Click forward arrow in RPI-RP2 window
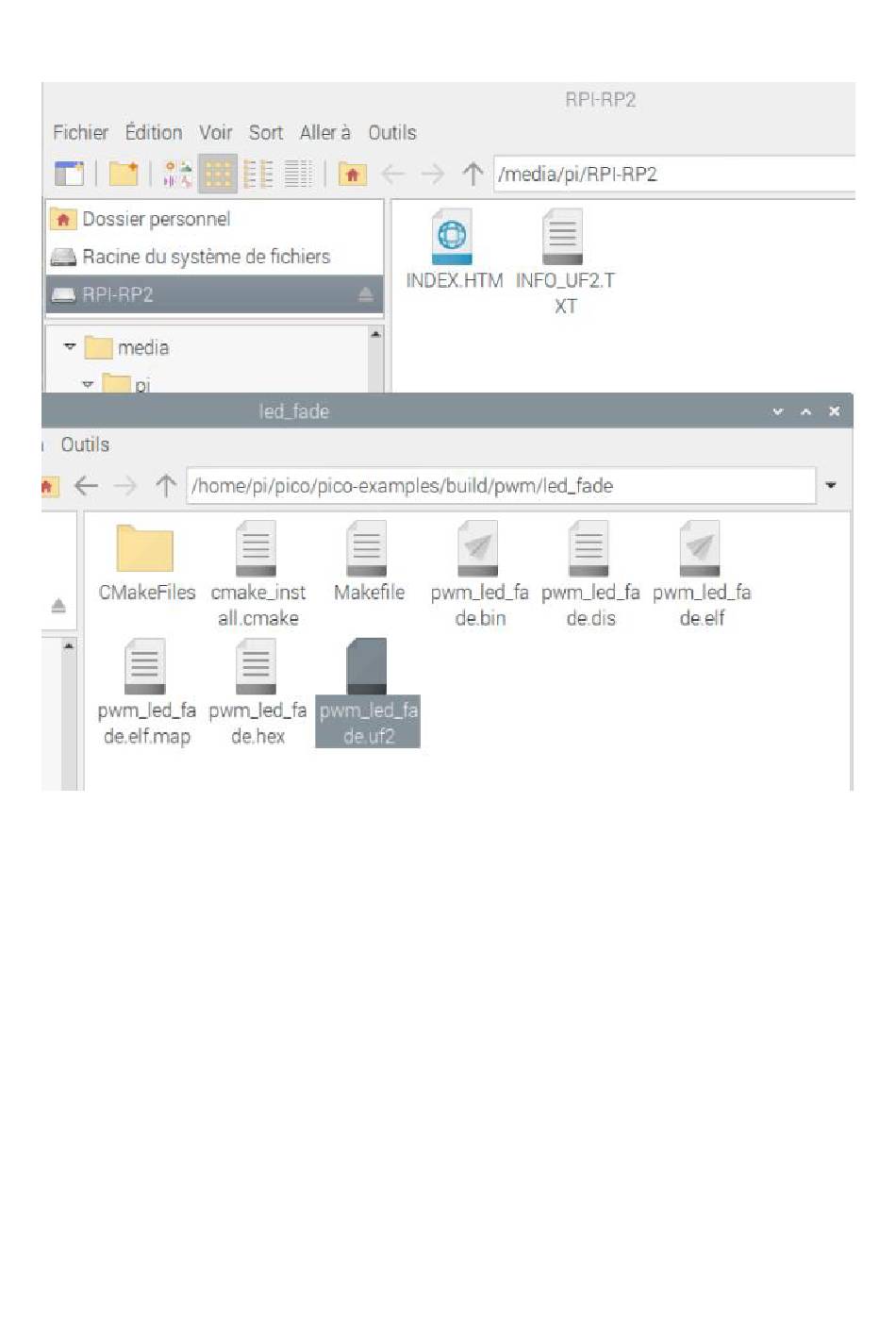 [x=432, y=174]
